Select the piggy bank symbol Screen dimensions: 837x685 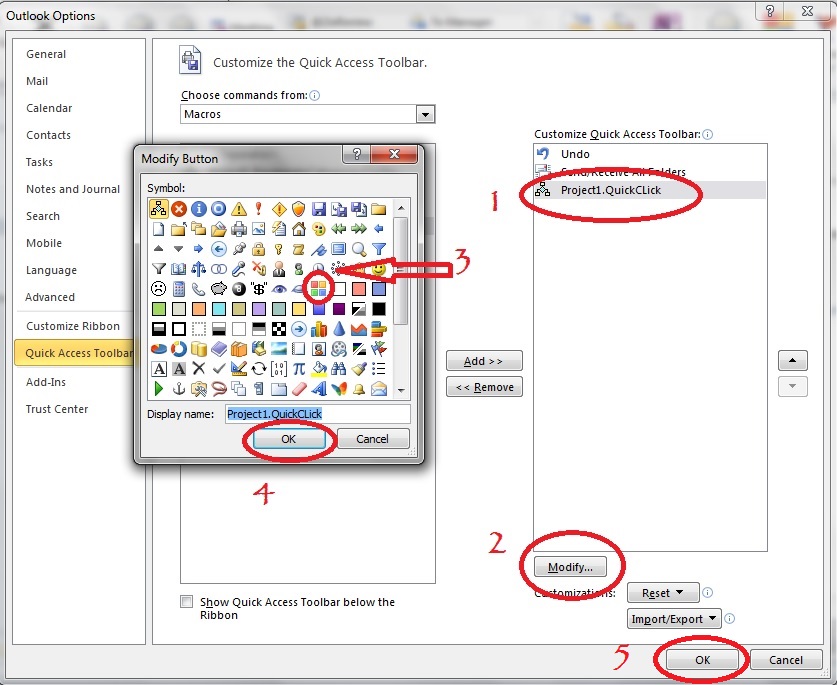tap(219, 288)
